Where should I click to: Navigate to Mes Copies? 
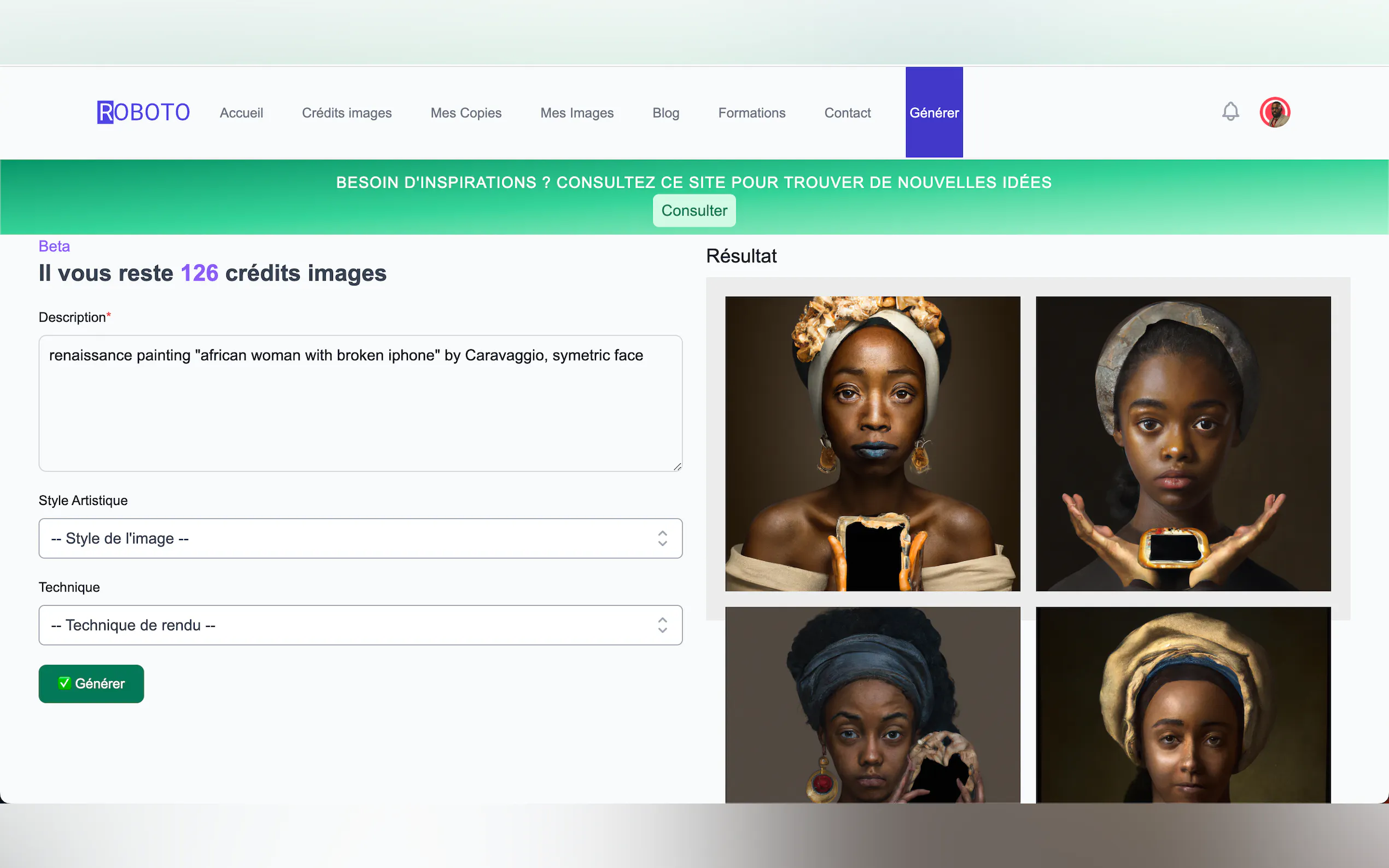coord(466,113)
